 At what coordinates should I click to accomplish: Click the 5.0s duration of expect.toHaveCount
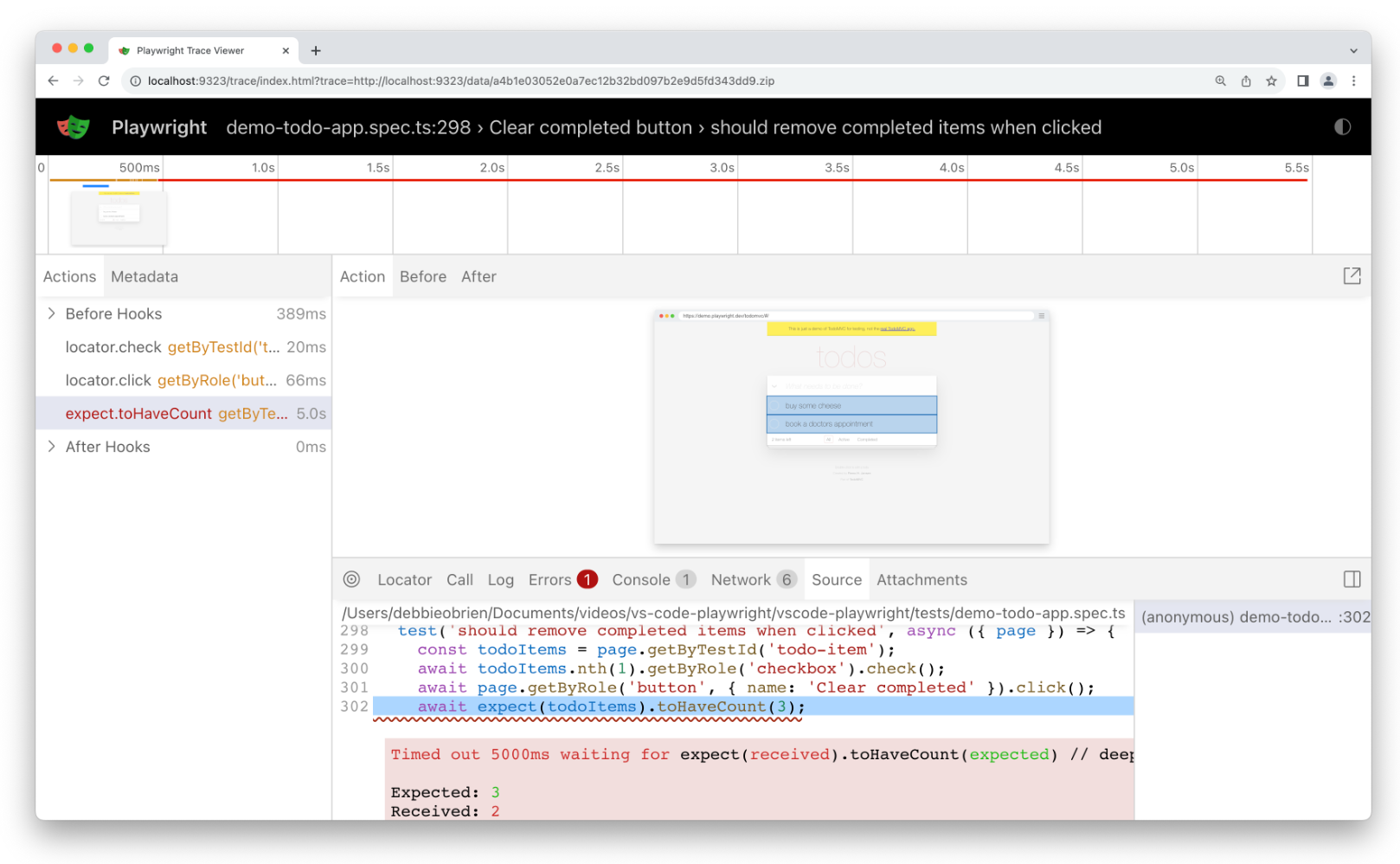[311, 414]
